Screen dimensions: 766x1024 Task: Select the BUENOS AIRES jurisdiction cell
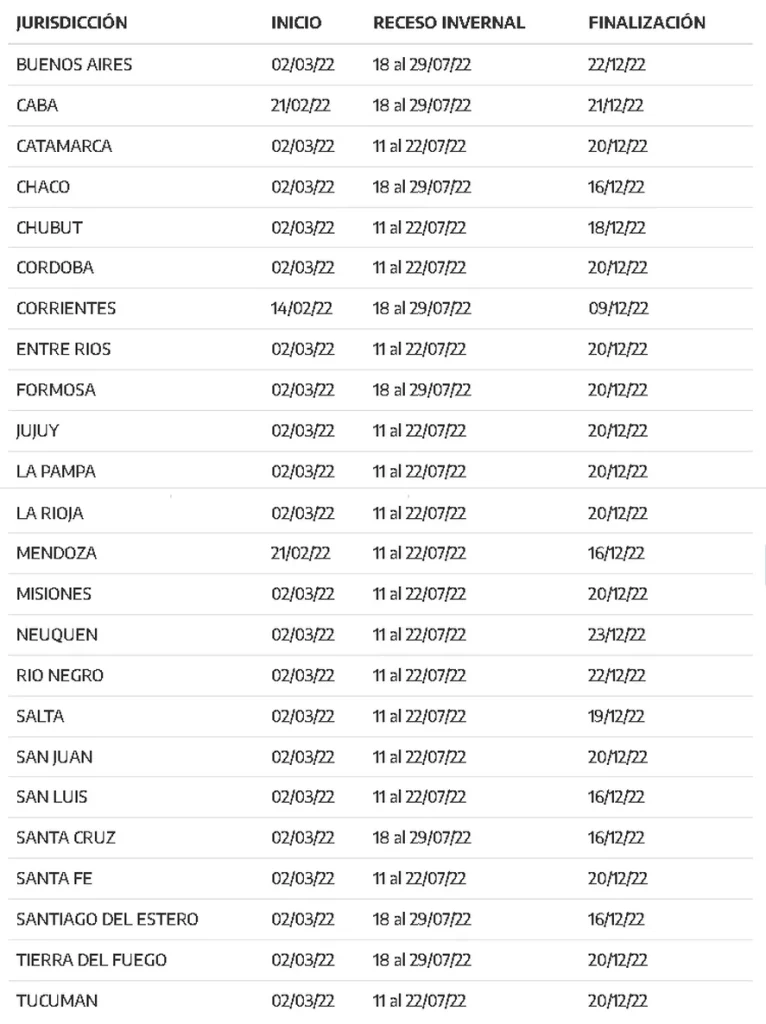click(x=74, y=65)
